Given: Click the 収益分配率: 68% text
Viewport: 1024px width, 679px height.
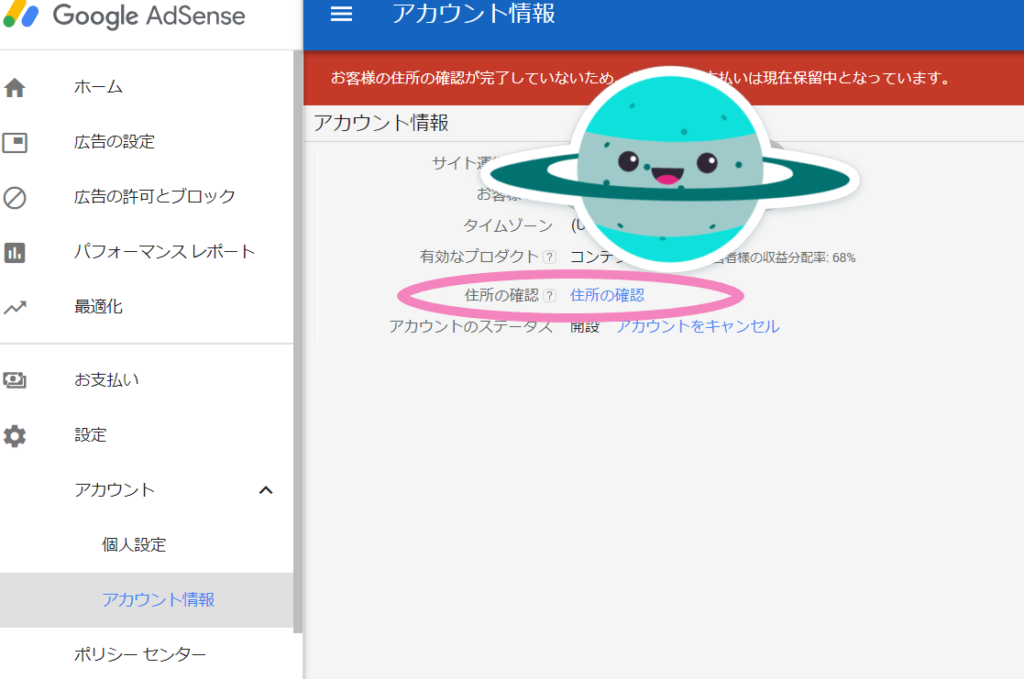Looking at the screenshot, I should click(810, 258).
